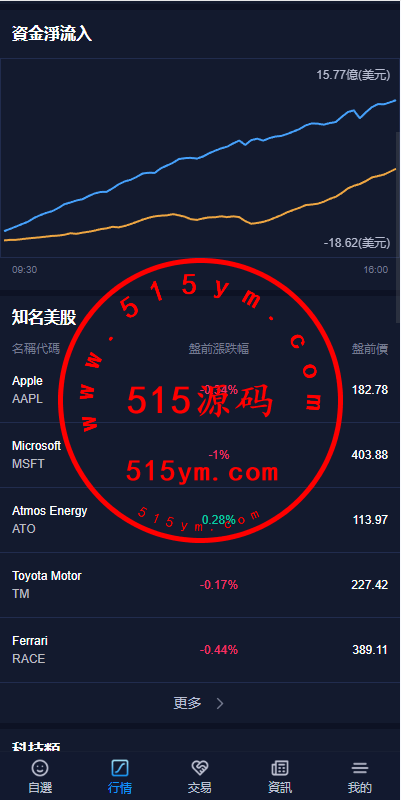Select the 行情 chart icon
The image size is (401, 800).
120,768
